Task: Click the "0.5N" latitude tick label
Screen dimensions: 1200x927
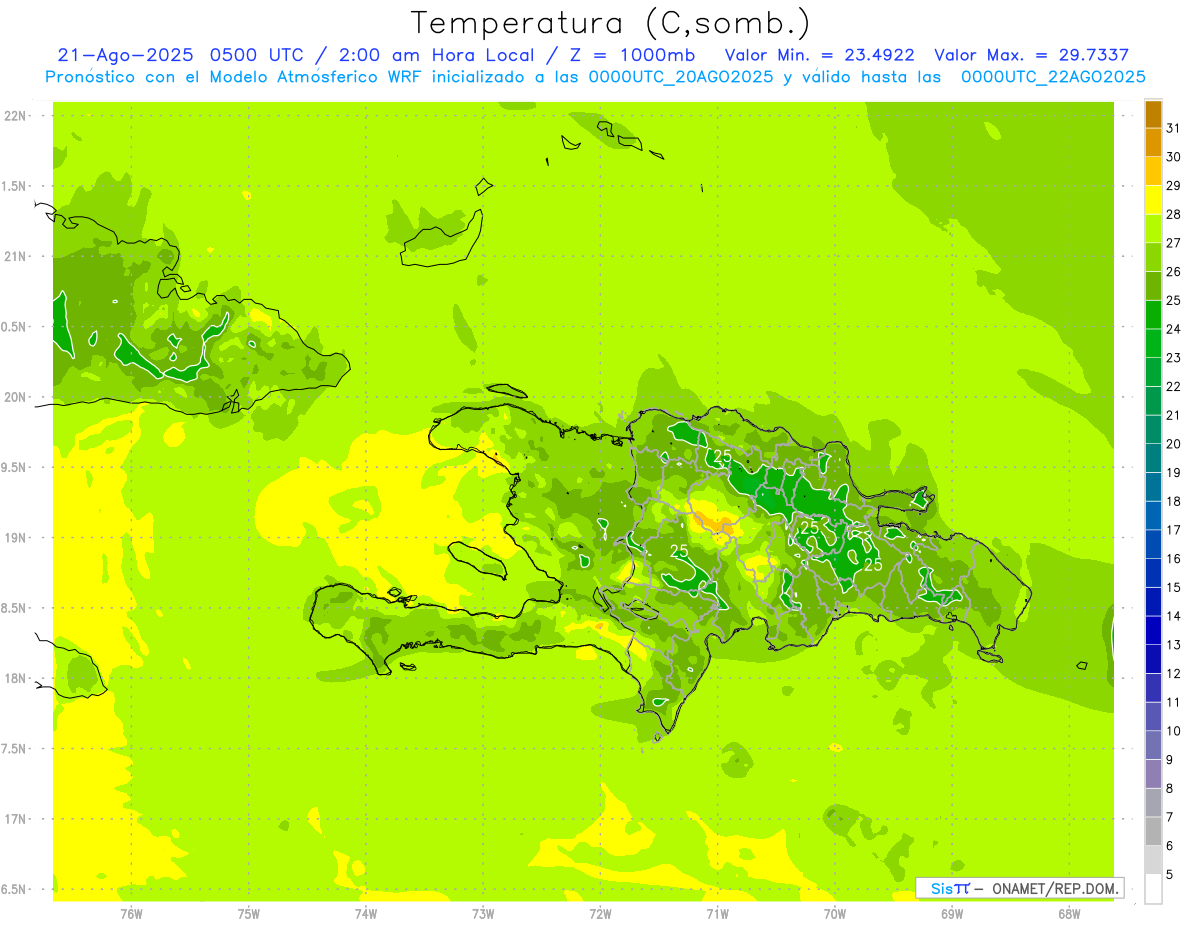Action: [15, 327]
